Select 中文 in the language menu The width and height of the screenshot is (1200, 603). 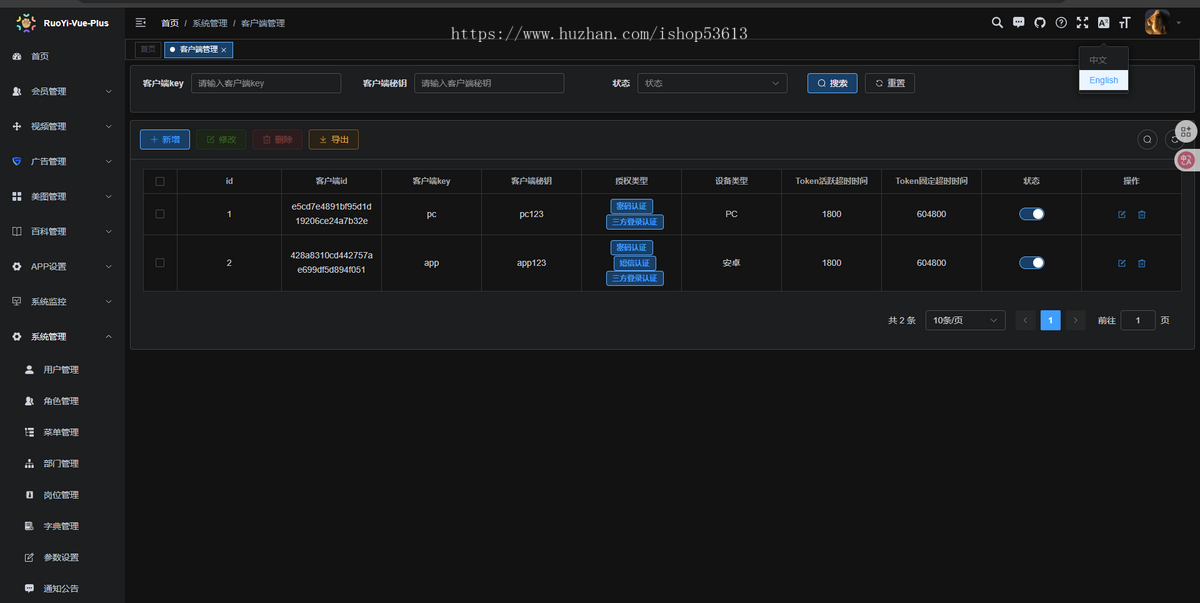click(1104, 60)
